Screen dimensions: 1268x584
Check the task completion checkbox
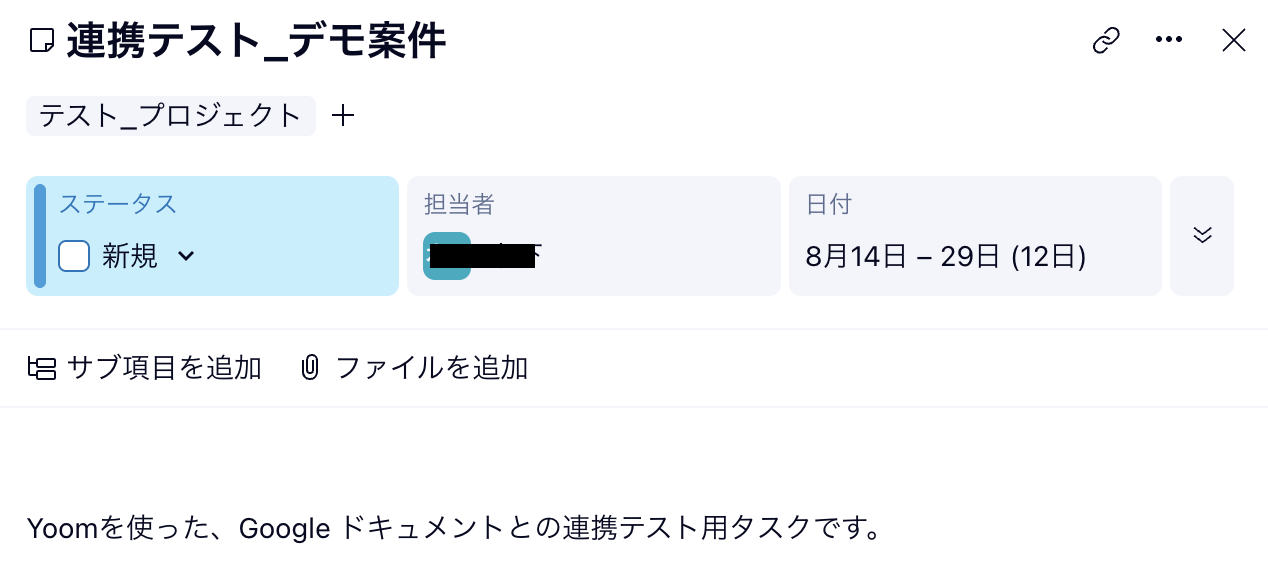point(74,256)
